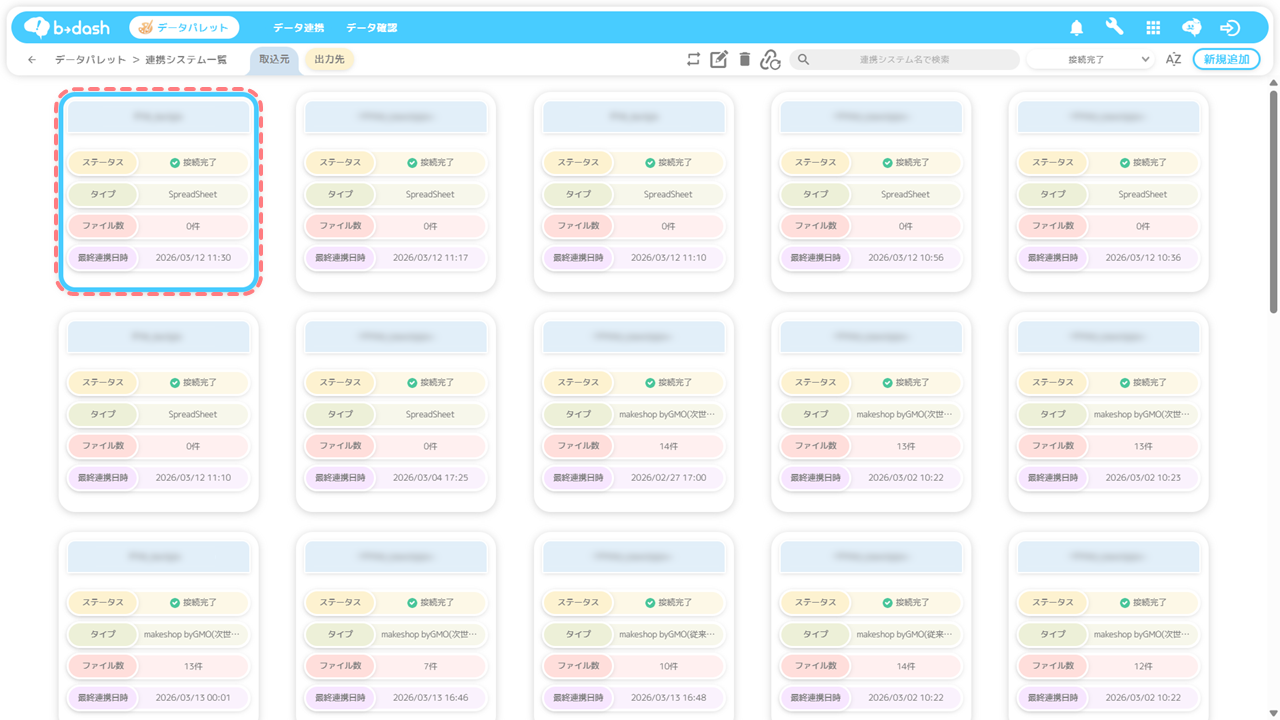Click the vertical scrollbar on the right

(x=1273, y=200)
